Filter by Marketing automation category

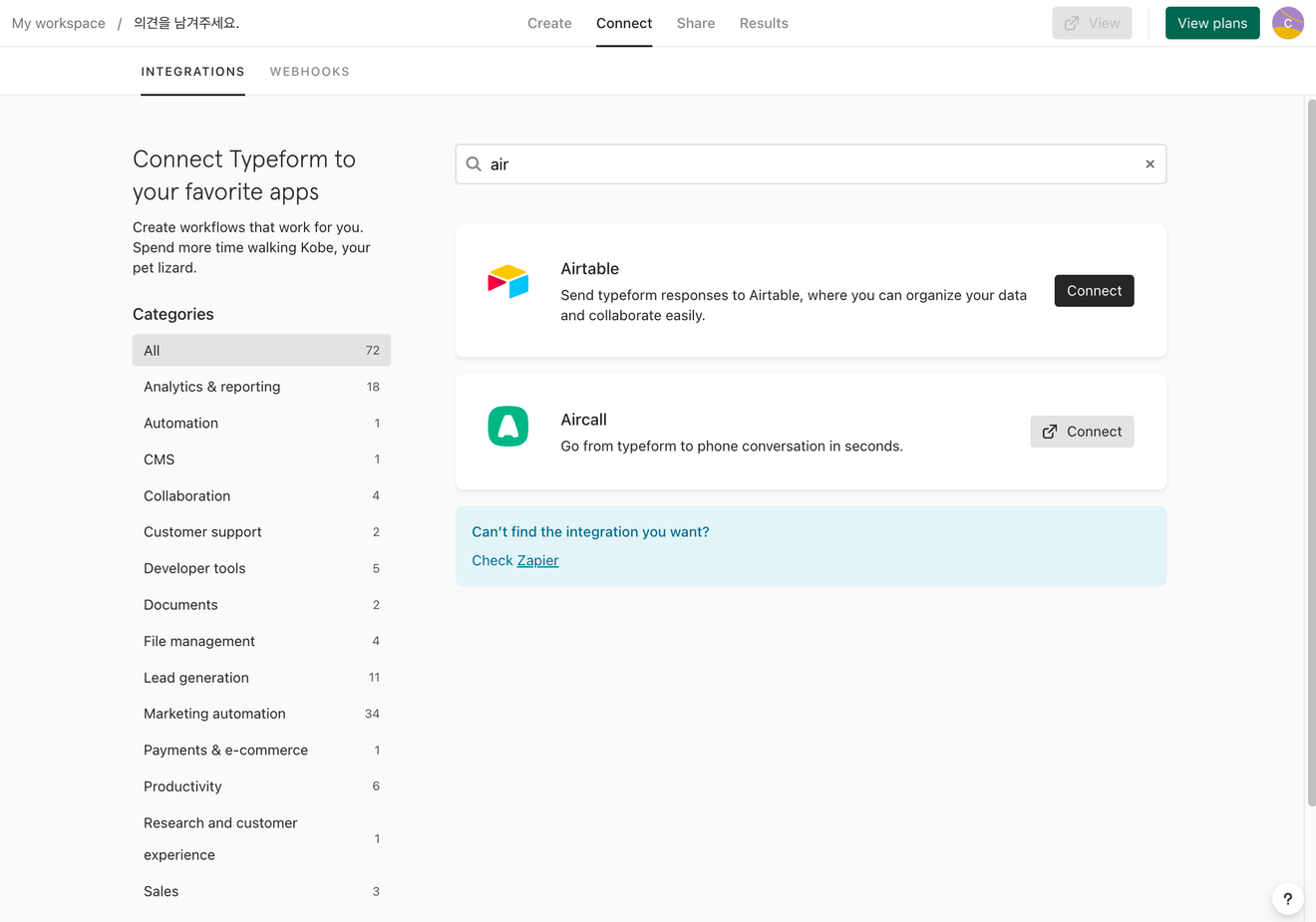[261, 715]
